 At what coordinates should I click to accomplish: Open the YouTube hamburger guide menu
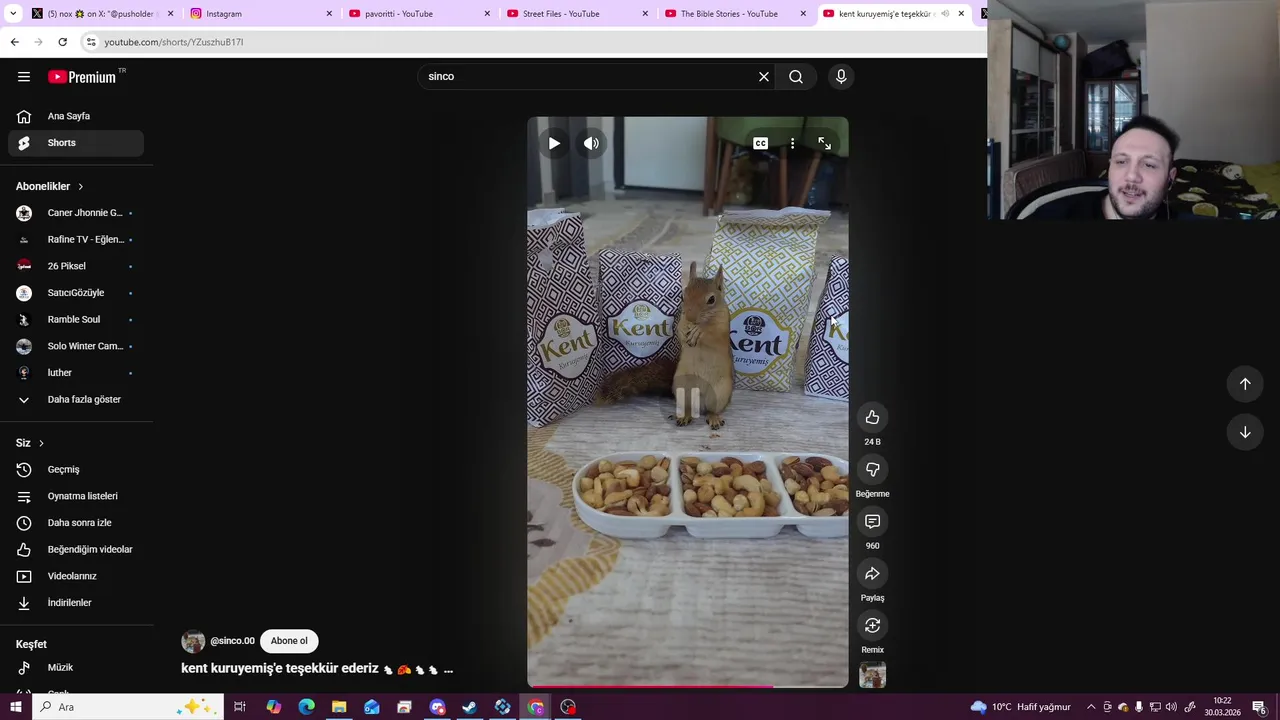[x=24, y=76]
